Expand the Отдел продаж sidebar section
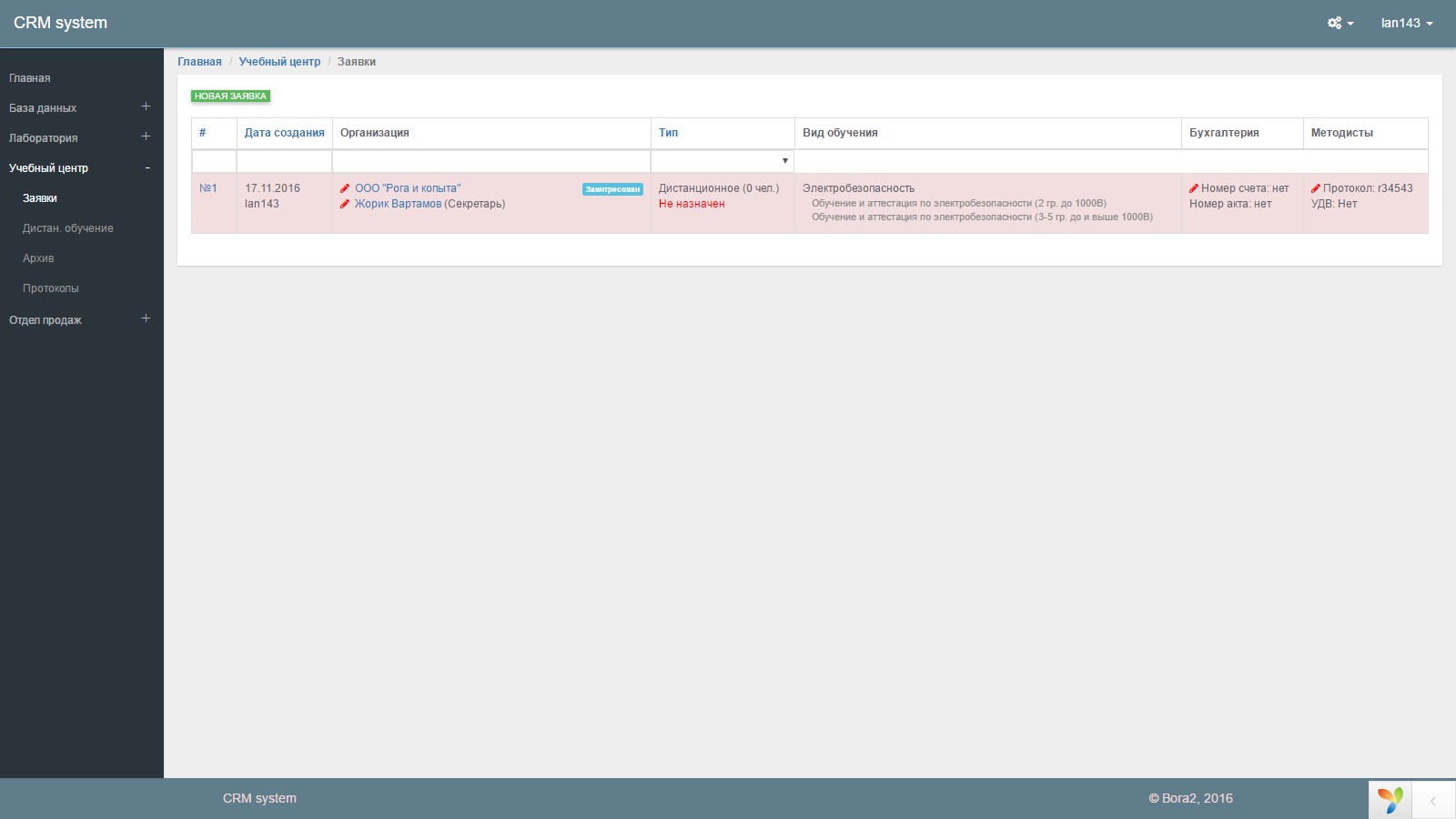The width and height of the screenshot is (1456, 819). [146, 318]
